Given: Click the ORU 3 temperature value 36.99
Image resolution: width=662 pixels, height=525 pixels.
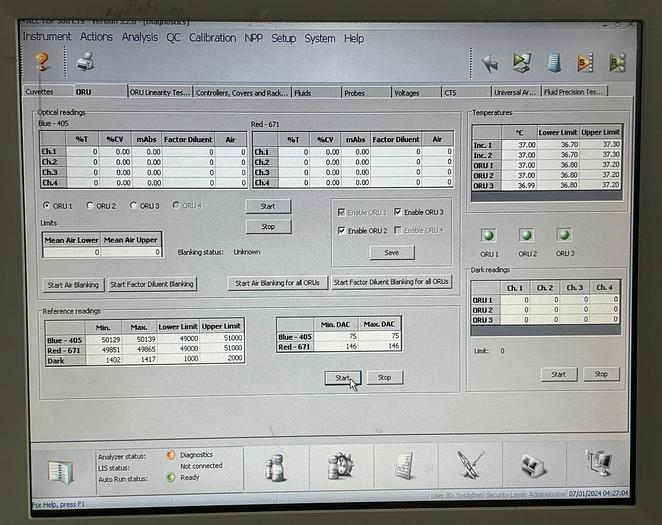Looking at the screenshot, I should pyautogui.click(x=519, y=185).
